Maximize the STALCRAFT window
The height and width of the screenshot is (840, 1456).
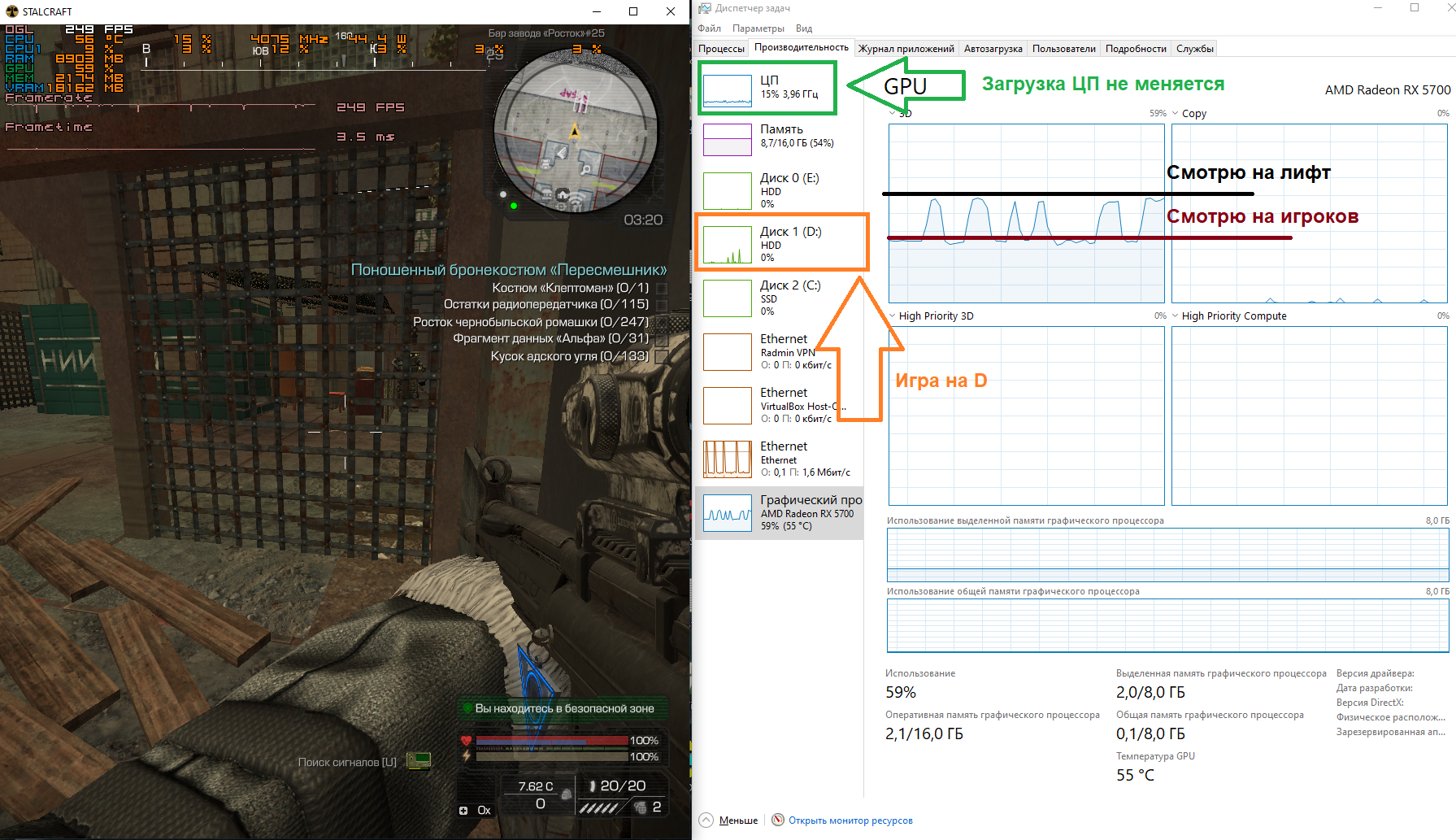pyautogui.click(x=633, y=11)
